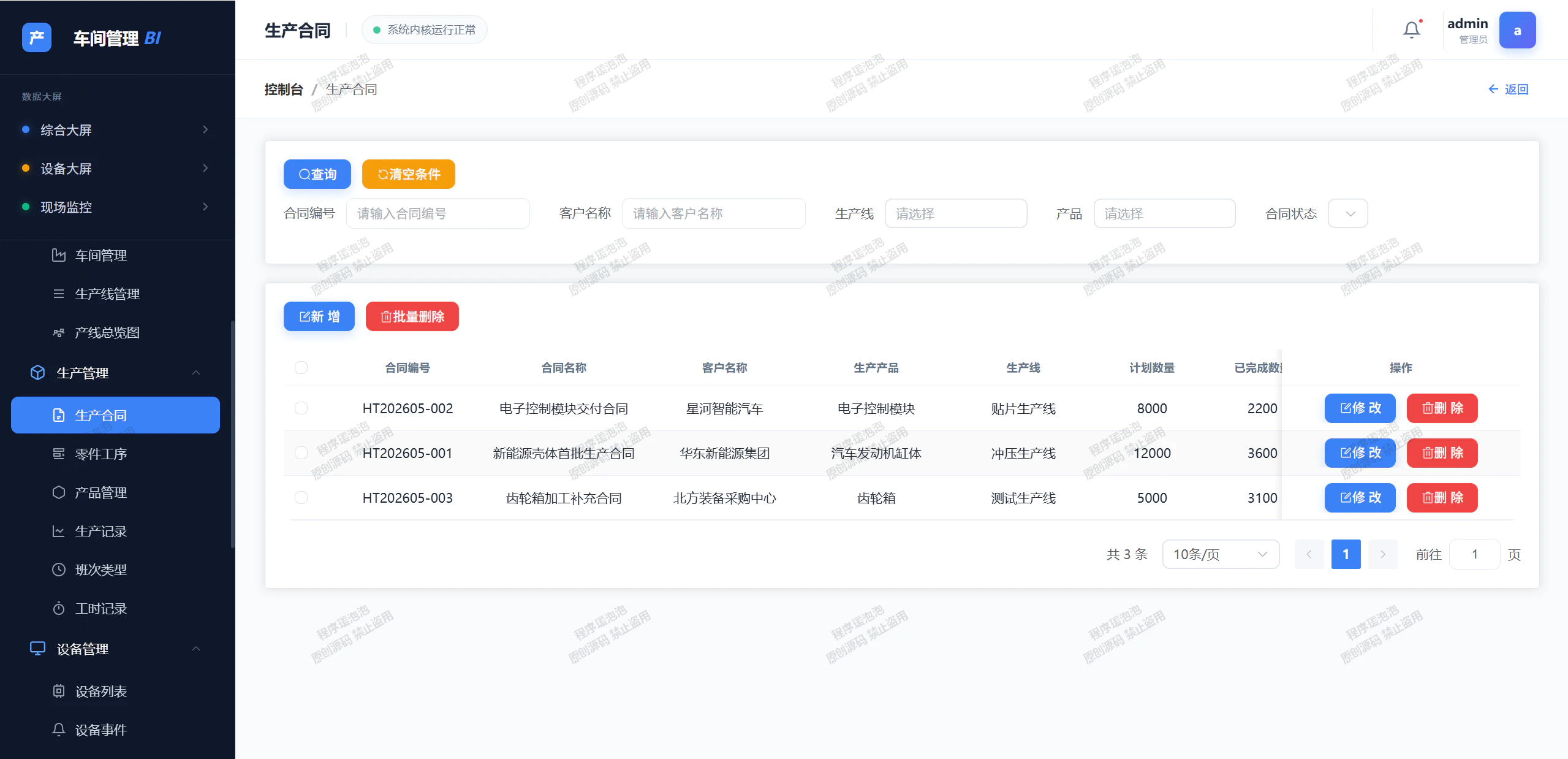
Task: Click sidebar vertical scrollbar
Action: coord(232,434)
